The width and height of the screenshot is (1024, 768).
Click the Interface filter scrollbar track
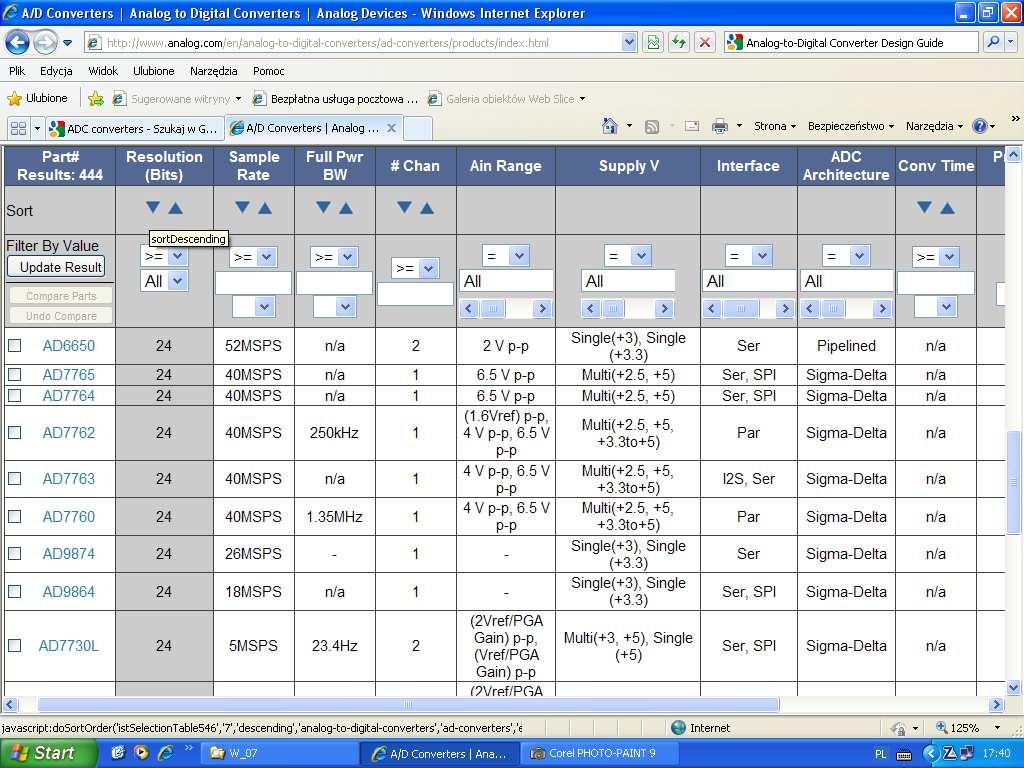748,308
